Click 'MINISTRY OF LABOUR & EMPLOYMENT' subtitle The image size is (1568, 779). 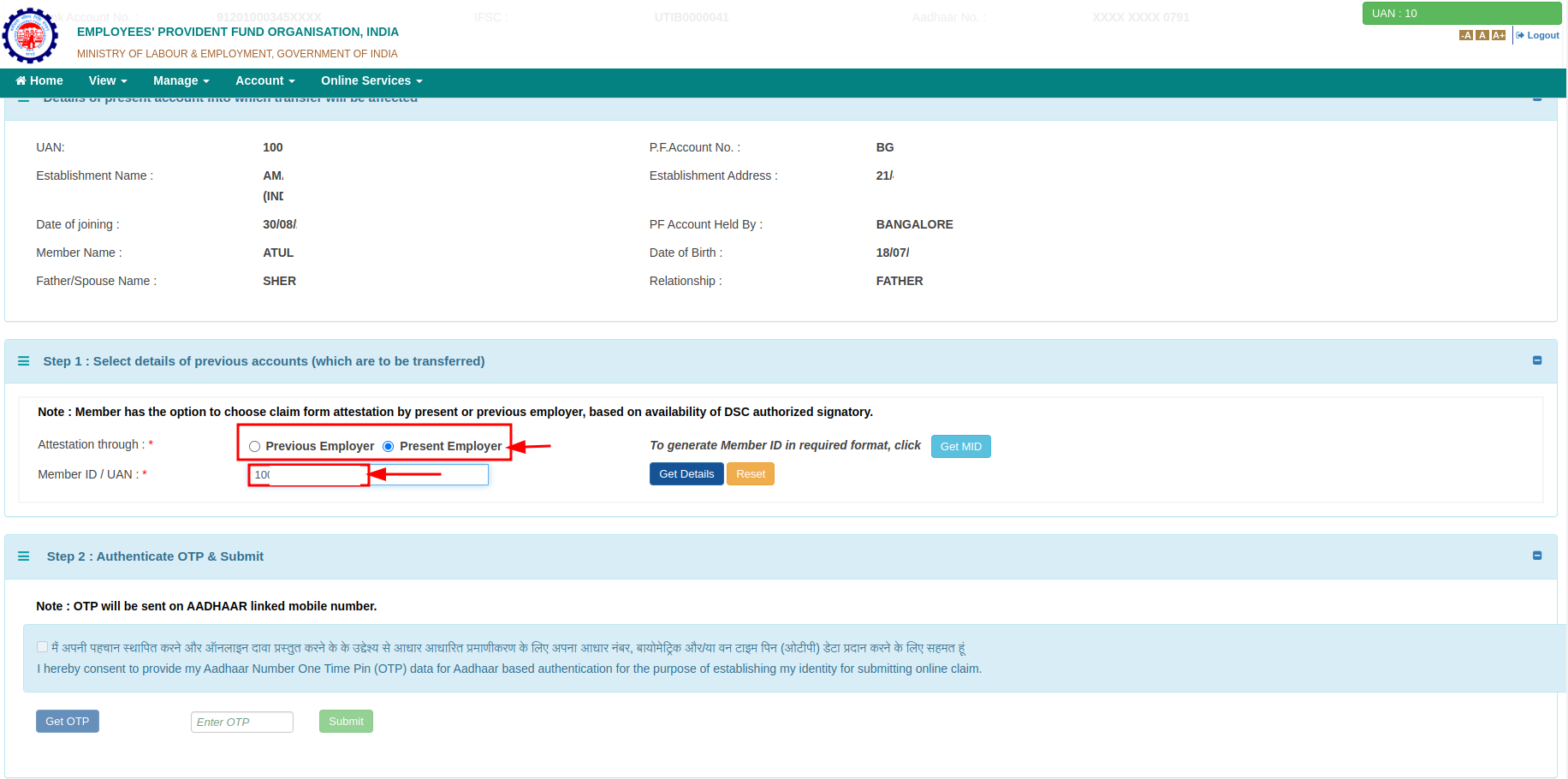[x=237, y=54]
